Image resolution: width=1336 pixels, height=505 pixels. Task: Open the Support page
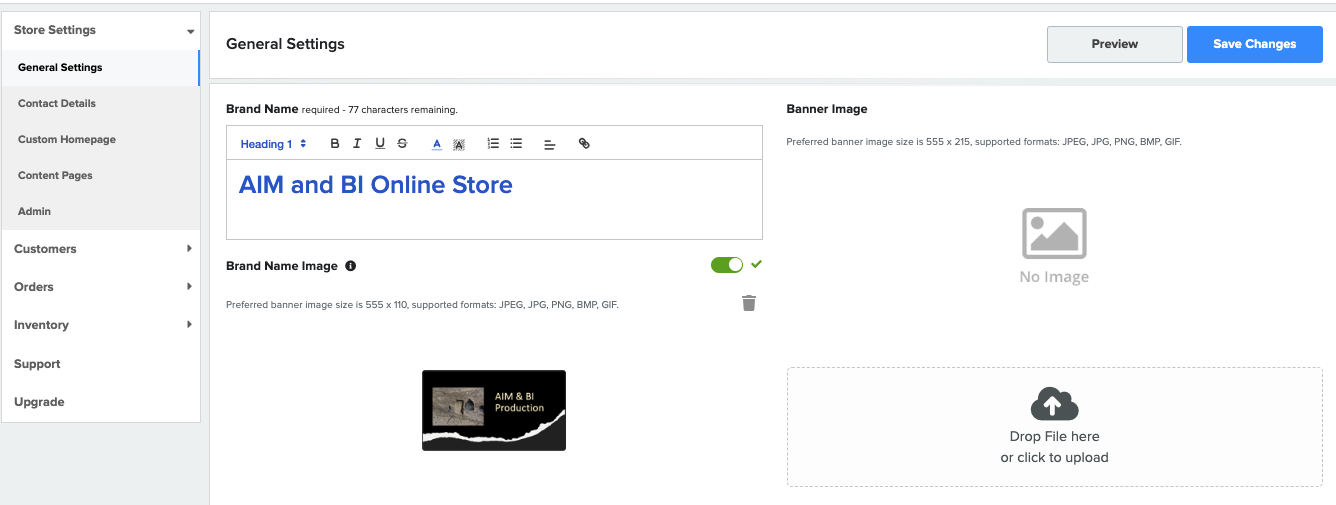(101, 364)
